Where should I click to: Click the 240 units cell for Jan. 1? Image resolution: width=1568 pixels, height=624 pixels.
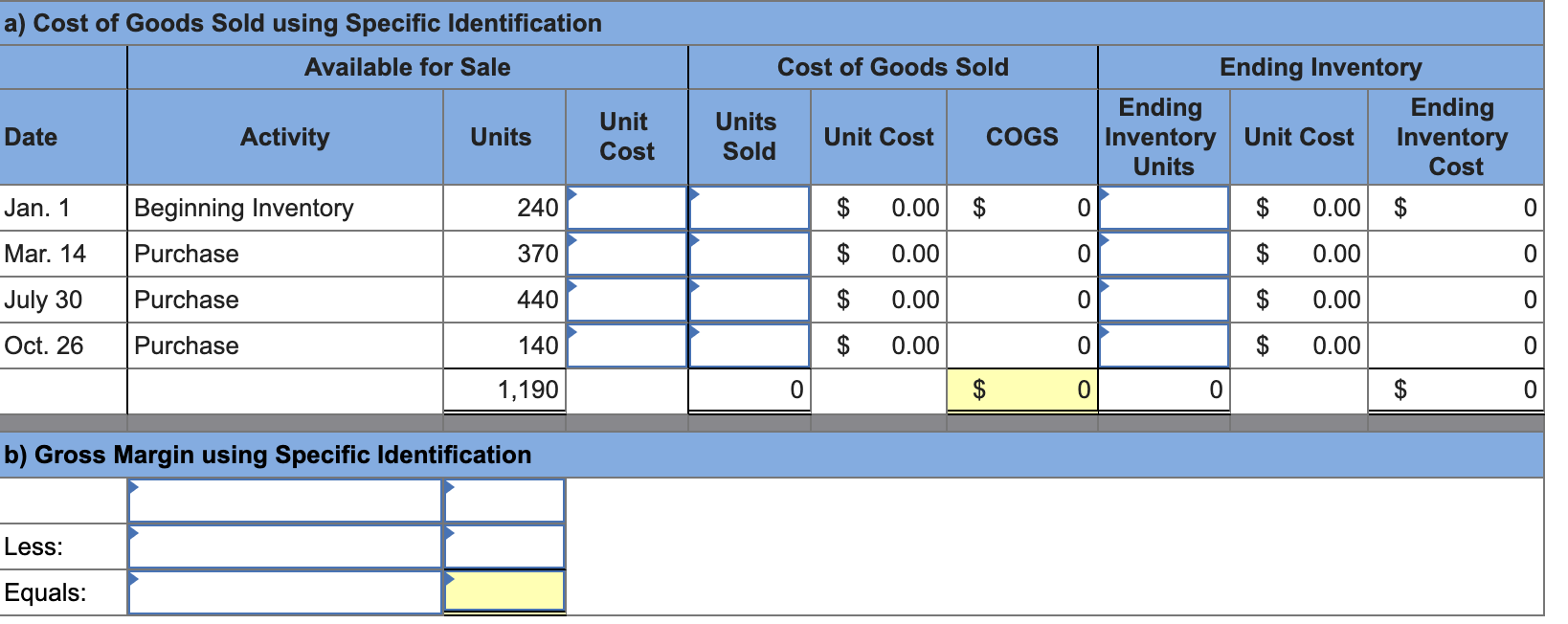click(504, 208)
